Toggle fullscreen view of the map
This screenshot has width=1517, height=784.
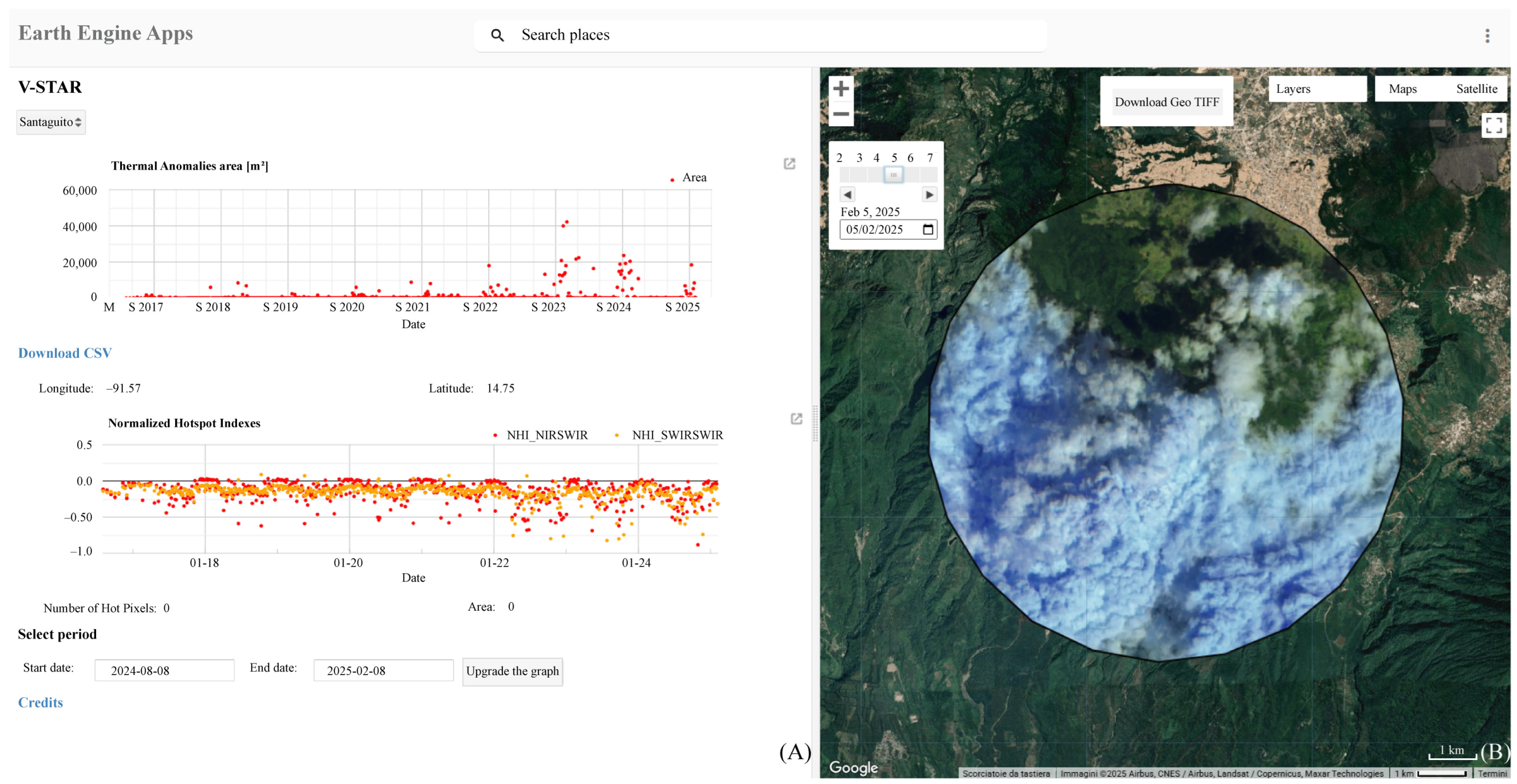(x=1494, y=125)
